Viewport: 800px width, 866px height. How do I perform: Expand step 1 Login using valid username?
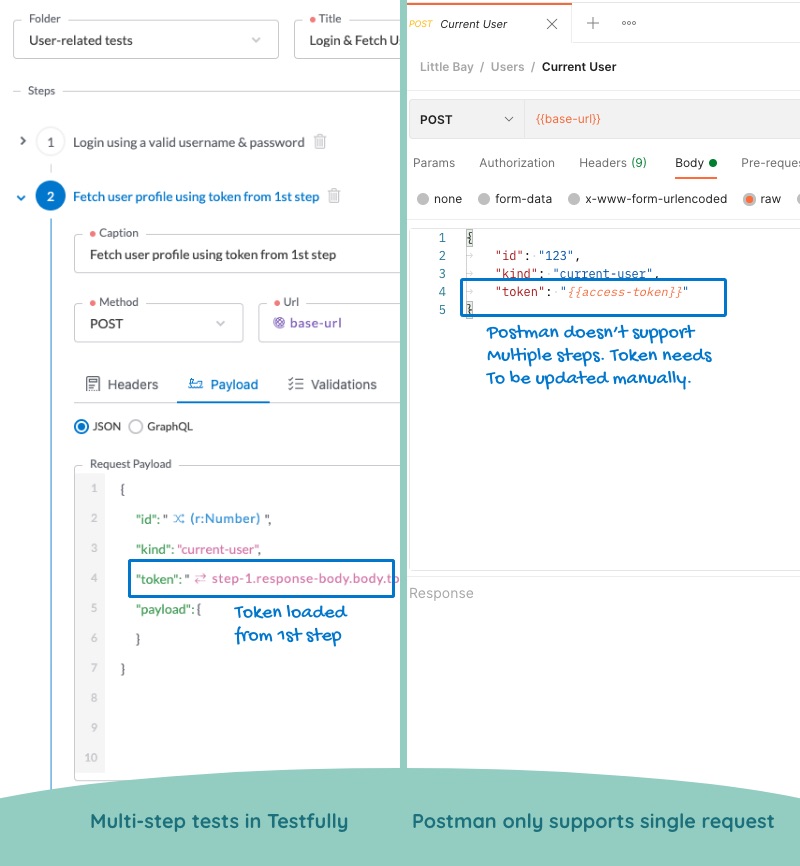click(x=23, y=141)
